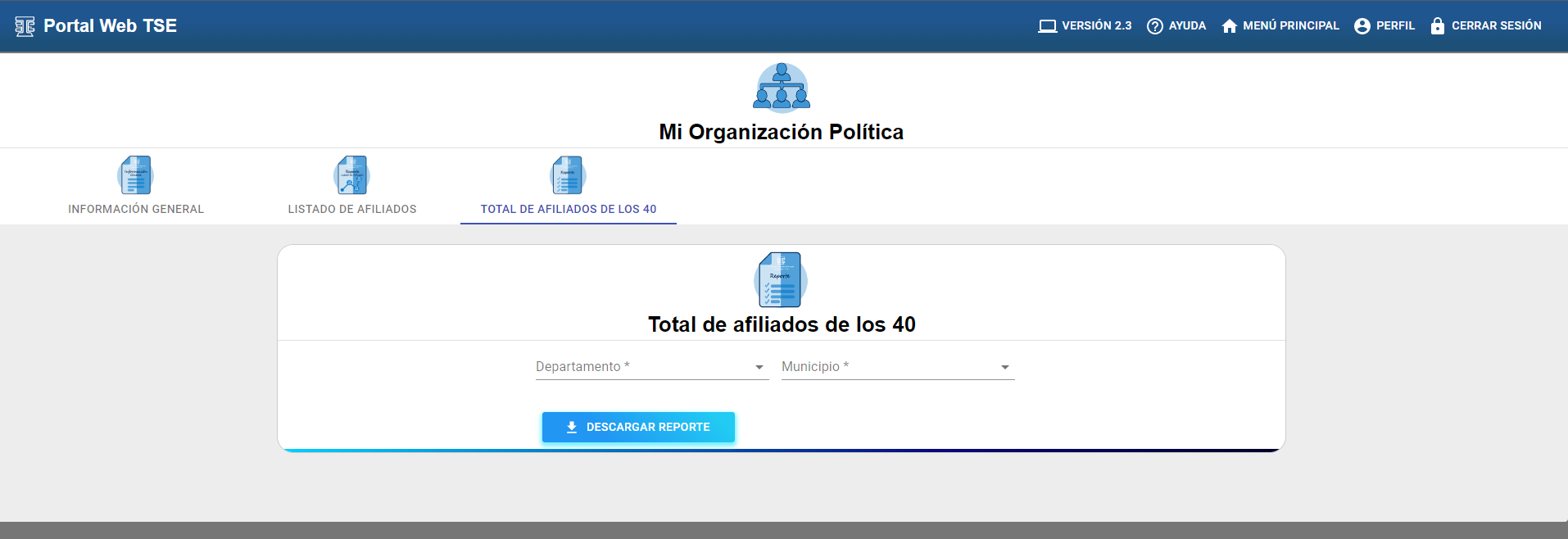Go to Portal Web TSE title
This screenshot has height=539, width=1568.
(x=110, y=26)
